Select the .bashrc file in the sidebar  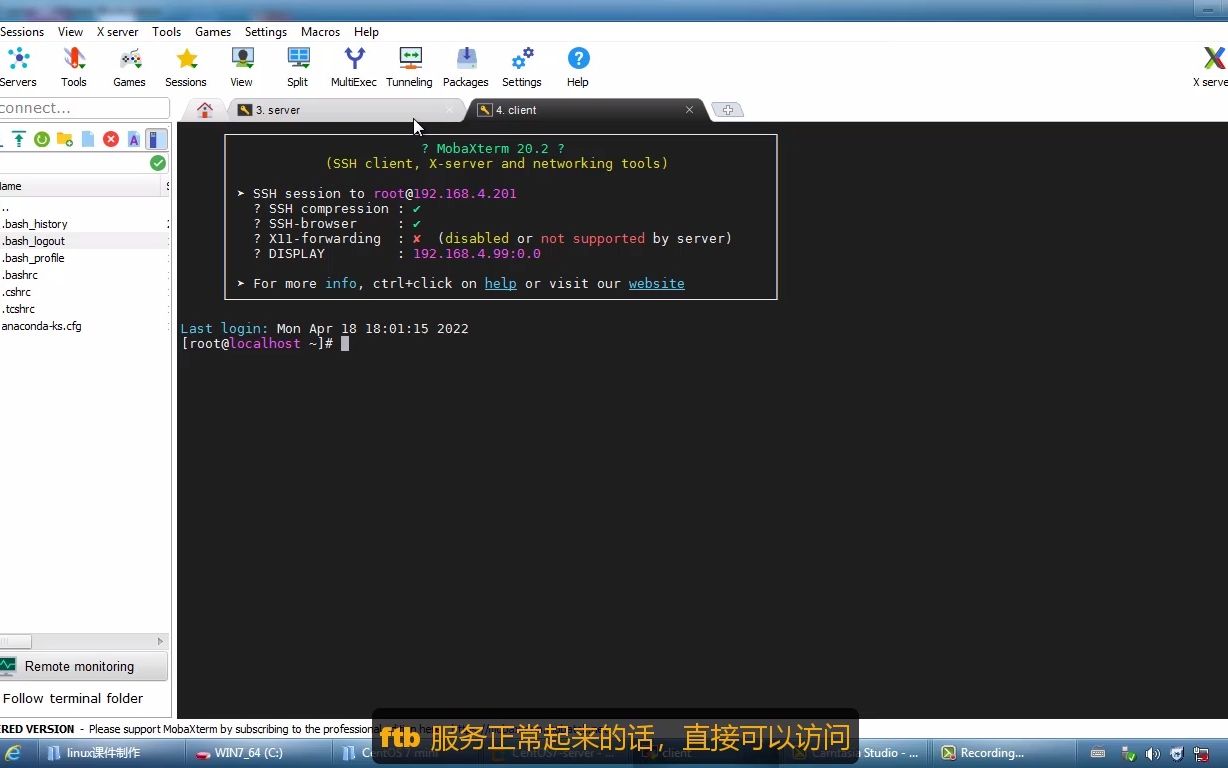(x=21, y=275)
